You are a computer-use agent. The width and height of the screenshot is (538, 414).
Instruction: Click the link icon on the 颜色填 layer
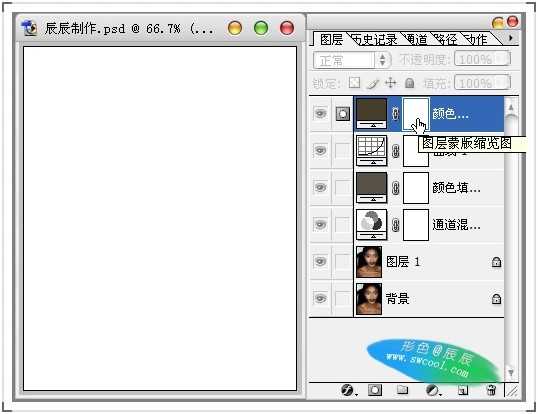pos(395,188)
